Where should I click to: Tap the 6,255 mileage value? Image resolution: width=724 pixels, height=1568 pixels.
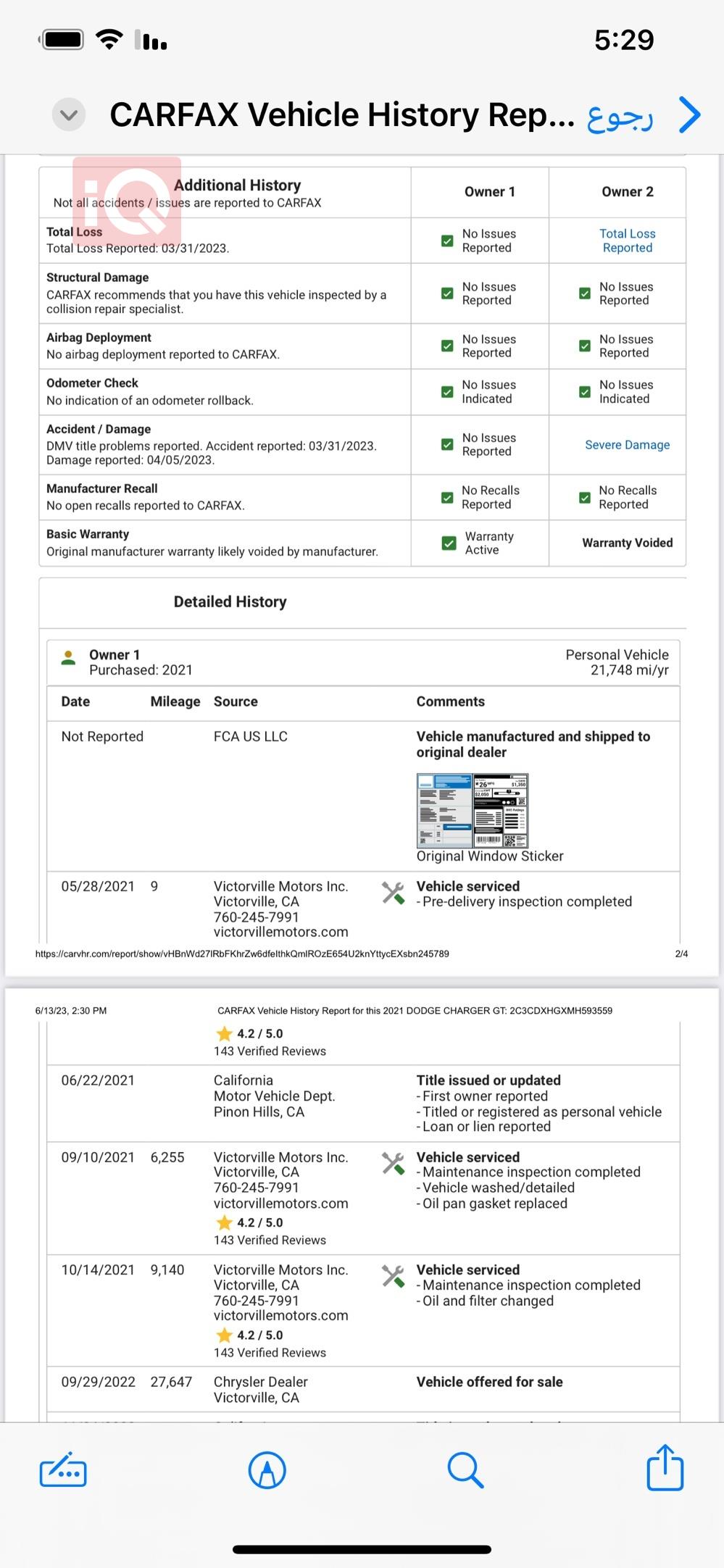pyautogui.click(x=167, y=1157)
